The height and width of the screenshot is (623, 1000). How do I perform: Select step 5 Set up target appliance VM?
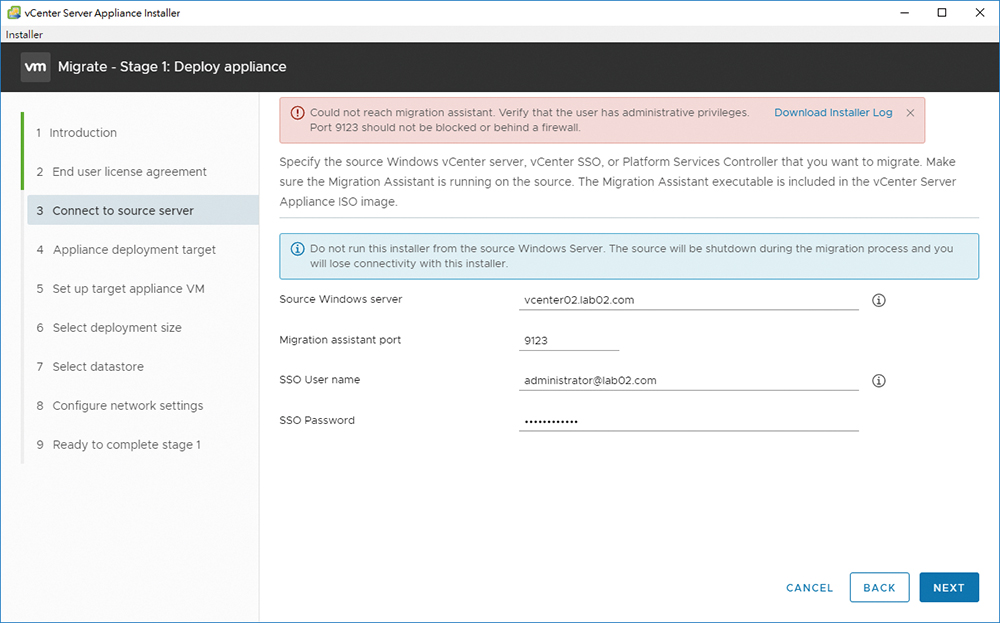click(120, 289)
